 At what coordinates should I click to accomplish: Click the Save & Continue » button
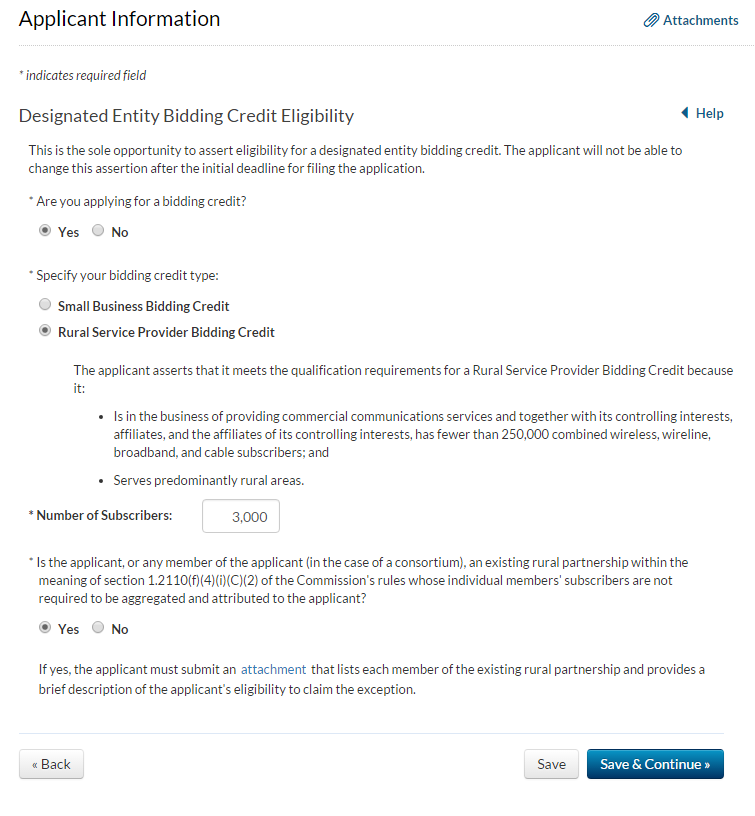tap(655, 764)
